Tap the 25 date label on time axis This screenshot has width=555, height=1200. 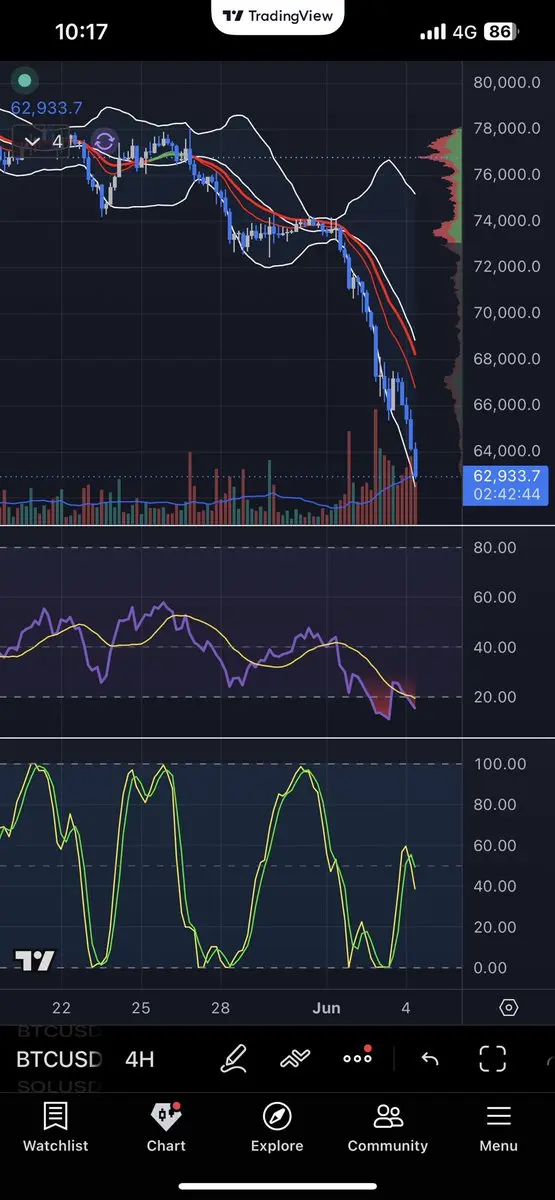pyautogui.click(x=140, y=1008)
